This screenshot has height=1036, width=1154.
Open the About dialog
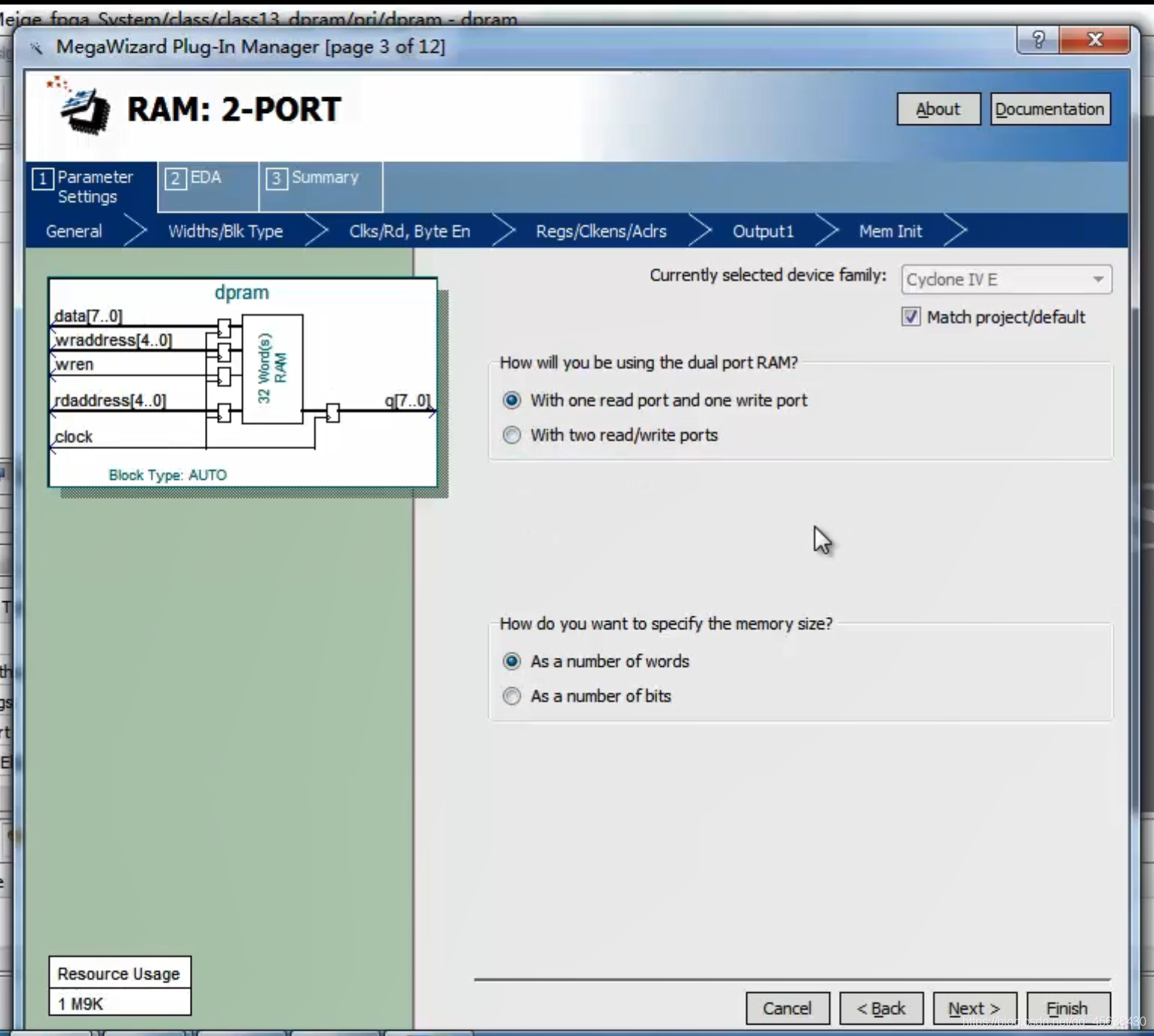click(938, 109)
